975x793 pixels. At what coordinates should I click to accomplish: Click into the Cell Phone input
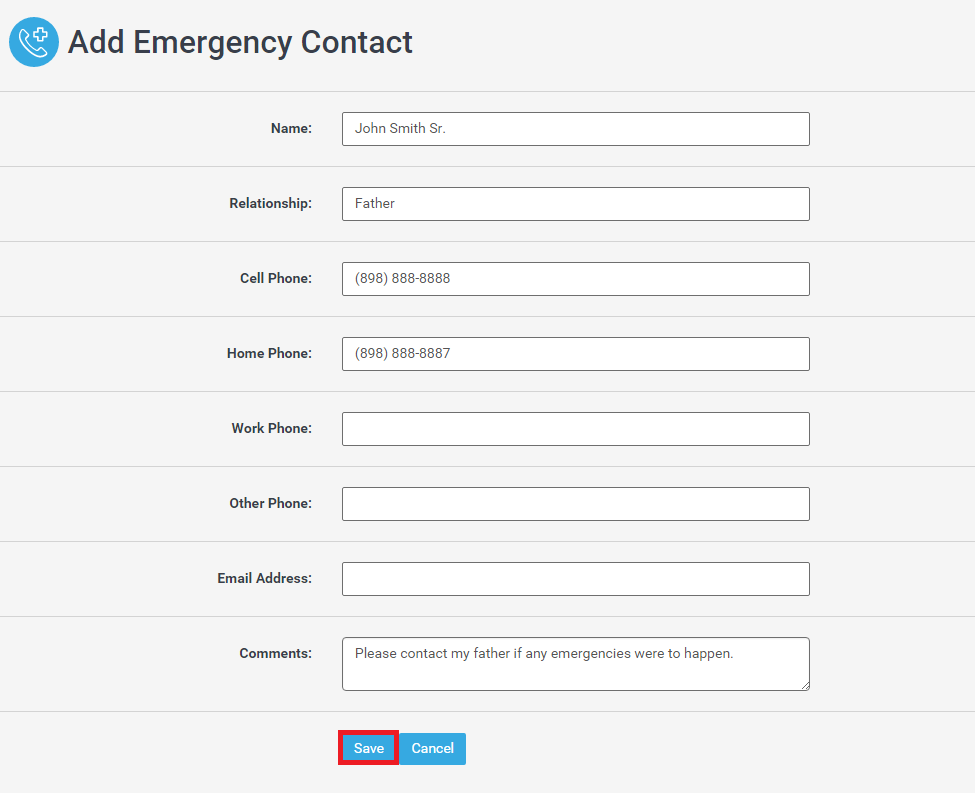pos(576,279)
